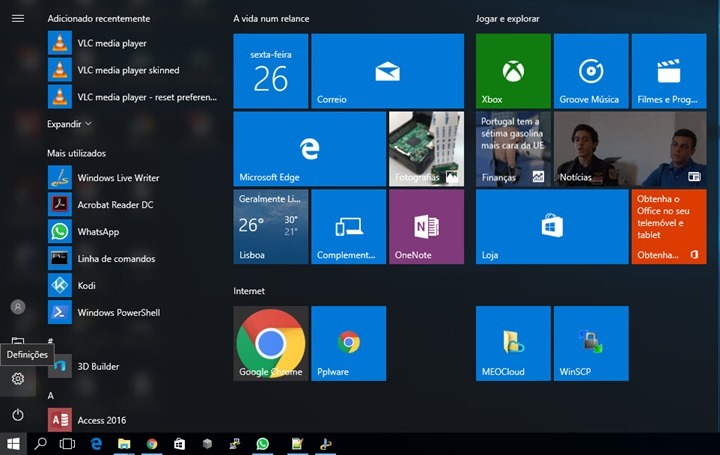This screenshot has width=720, height=455.
Task: Open WhatsApp from most used list
Action: point(98,231)
